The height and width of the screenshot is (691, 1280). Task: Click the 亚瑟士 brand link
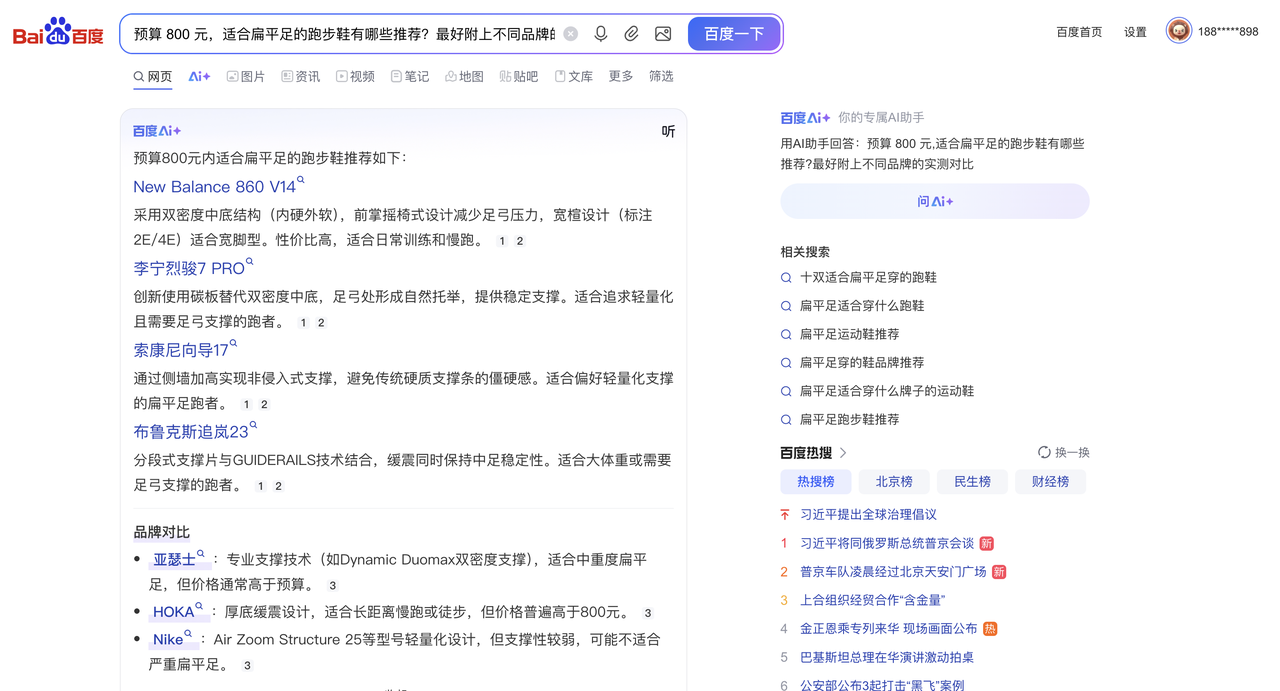174,559
